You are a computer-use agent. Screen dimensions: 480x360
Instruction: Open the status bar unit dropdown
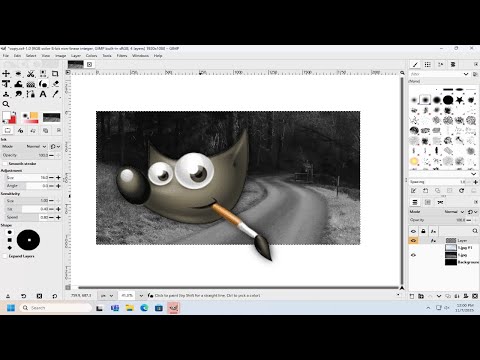pos(107,296)
